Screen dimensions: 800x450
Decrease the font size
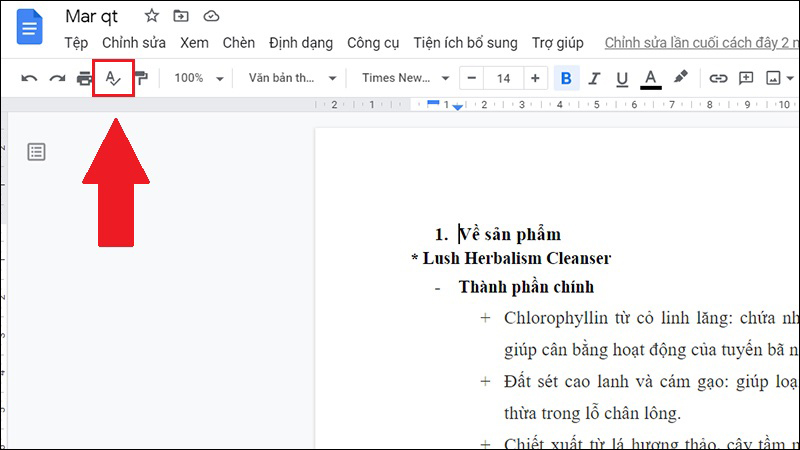click(471, 78)
